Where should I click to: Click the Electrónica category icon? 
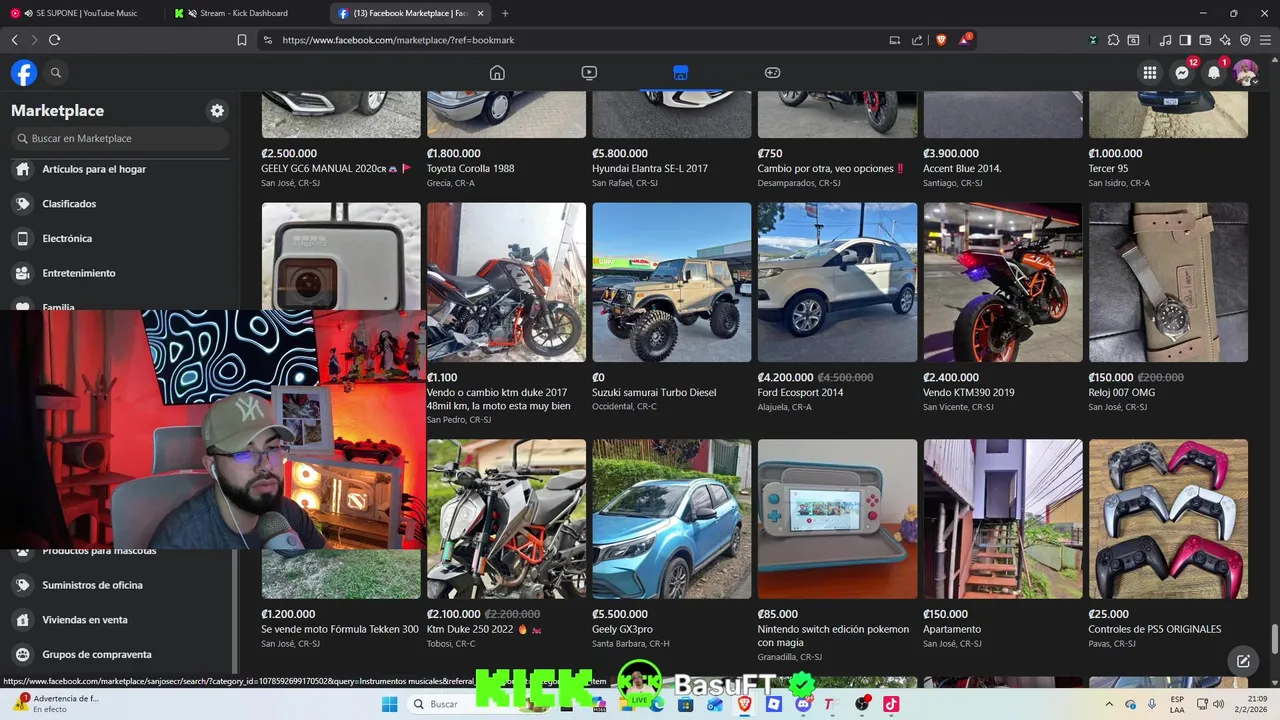click(x=23, y=239)
